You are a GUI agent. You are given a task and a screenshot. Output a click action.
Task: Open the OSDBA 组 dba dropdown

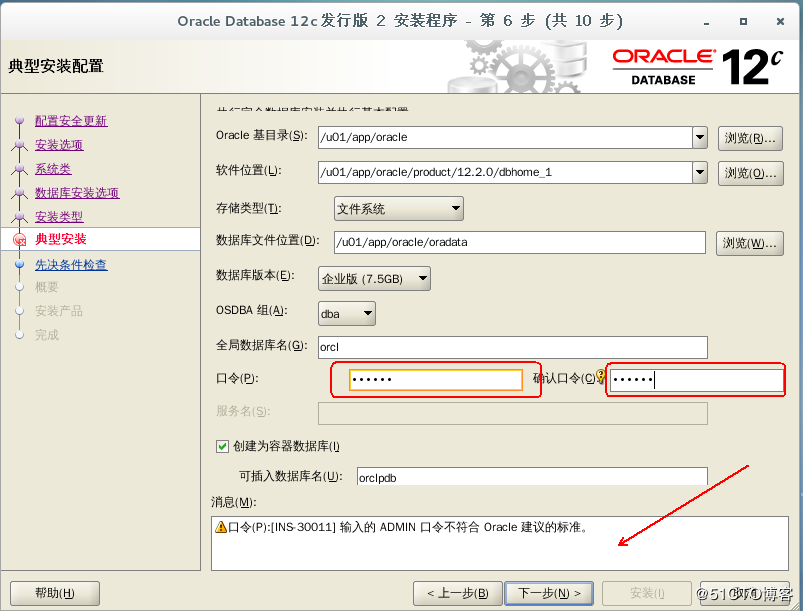click(x=347, y=313)
